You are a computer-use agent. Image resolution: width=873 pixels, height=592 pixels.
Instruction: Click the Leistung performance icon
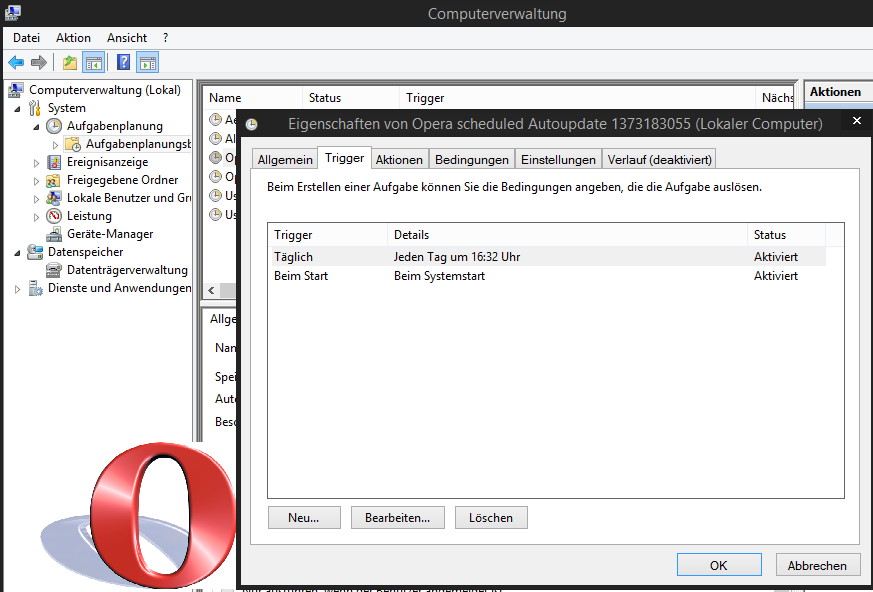click(x=54, y=216)
